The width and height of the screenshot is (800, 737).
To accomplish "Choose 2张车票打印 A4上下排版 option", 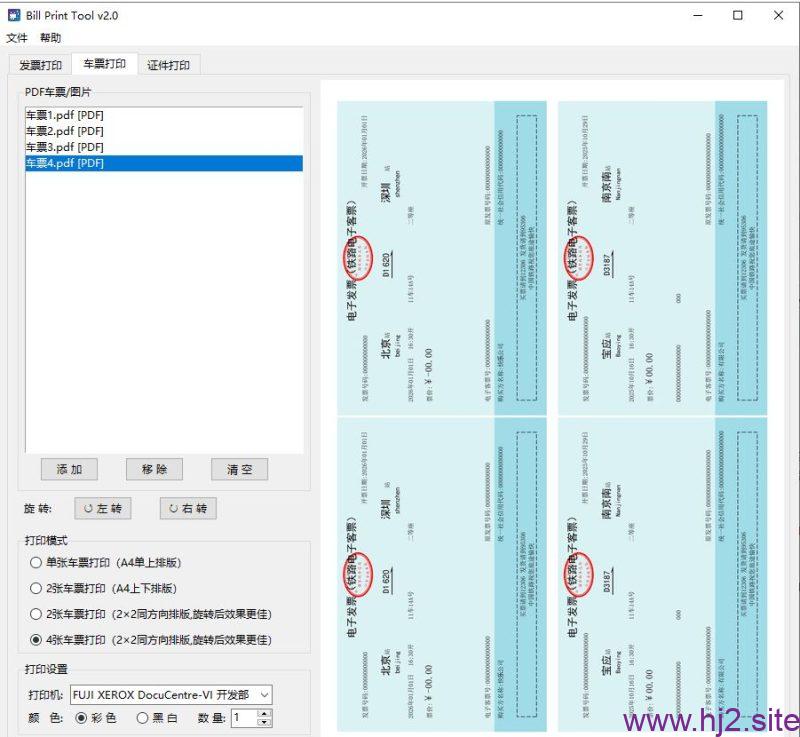I will 104,588.
